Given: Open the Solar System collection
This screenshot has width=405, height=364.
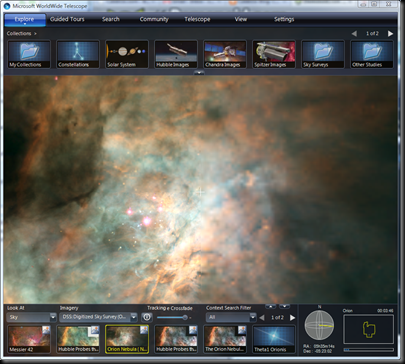Looking at the screenshot, I should (127, 54).
